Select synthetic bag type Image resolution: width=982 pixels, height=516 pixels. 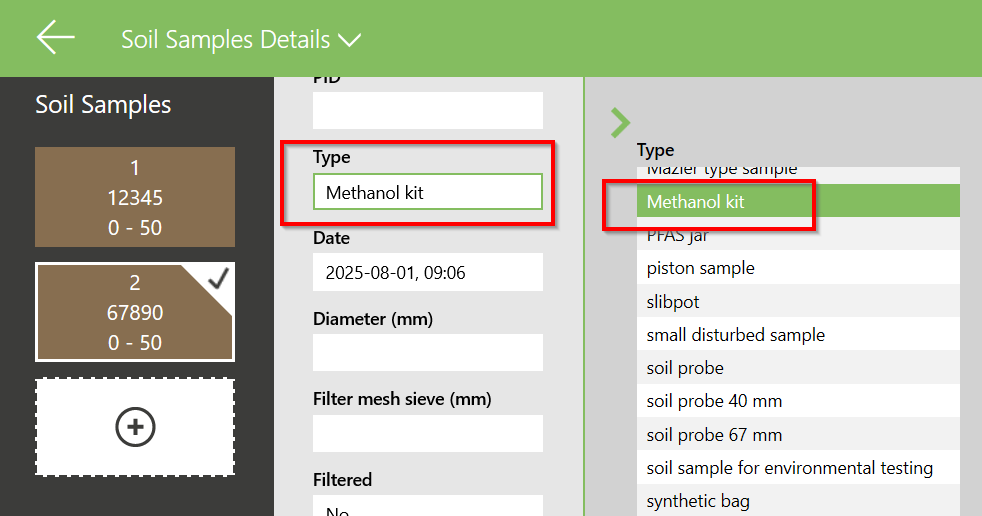[797, 501]
